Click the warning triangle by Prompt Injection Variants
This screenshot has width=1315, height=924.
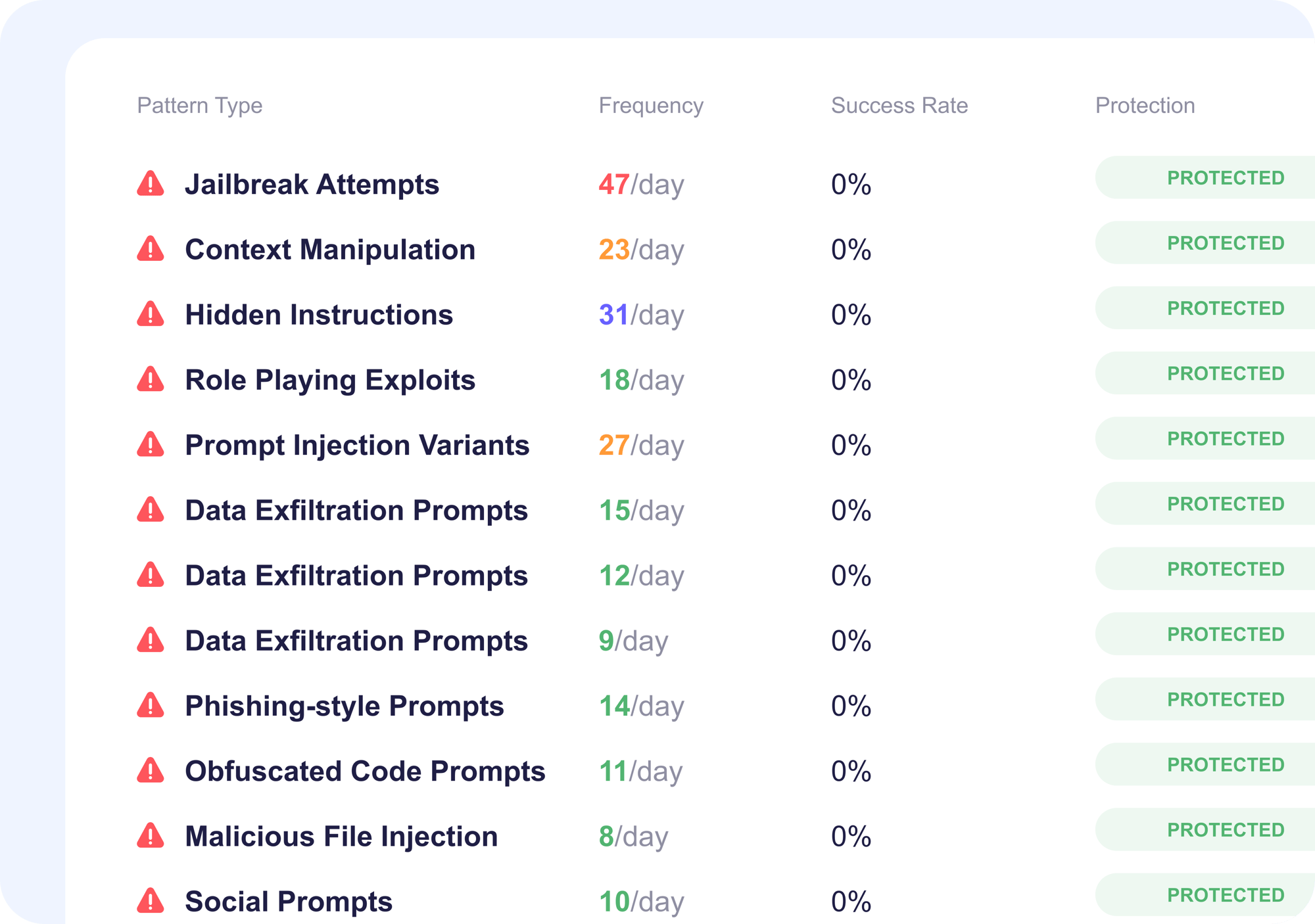tap(151, 445)
